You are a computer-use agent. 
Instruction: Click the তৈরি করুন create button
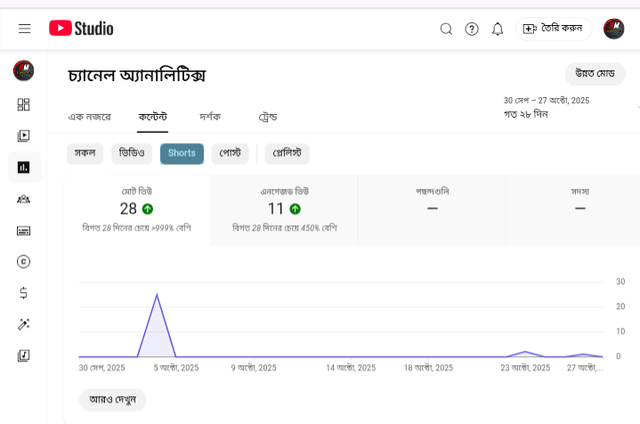pos(554,29)
